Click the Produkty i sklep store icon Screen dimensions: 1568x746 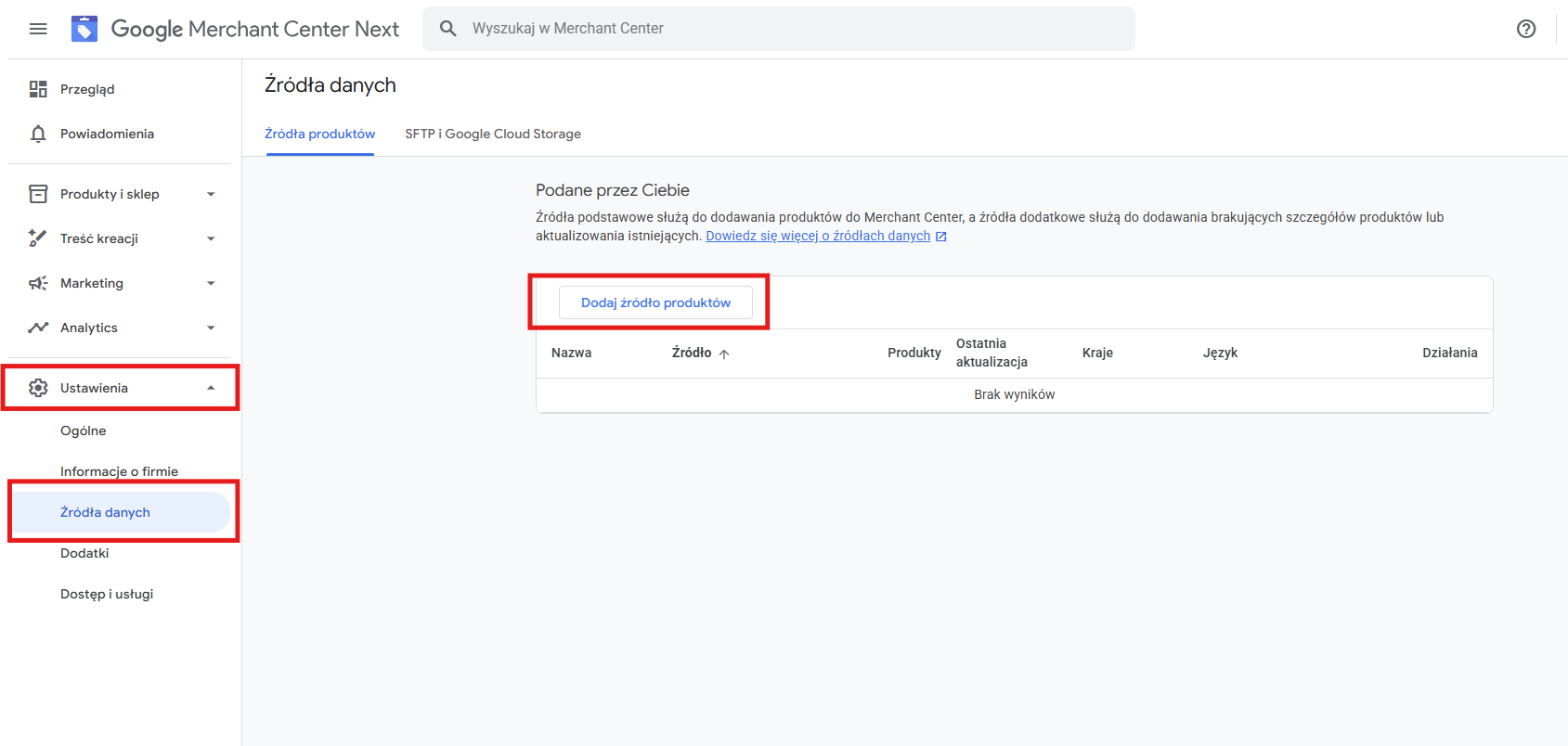(38, 194)
